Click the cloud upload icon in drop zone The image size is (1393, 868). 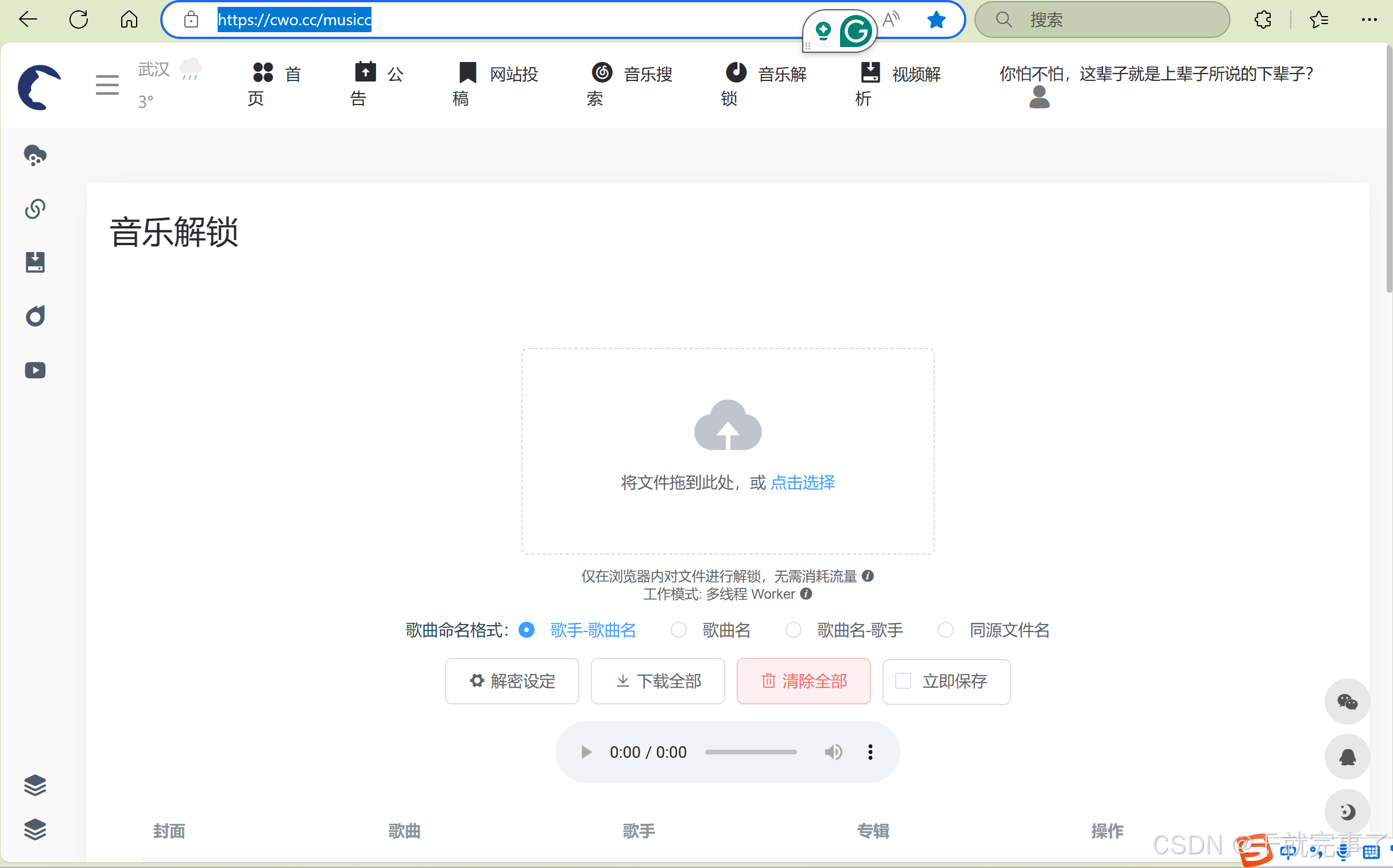click(728, 425)
